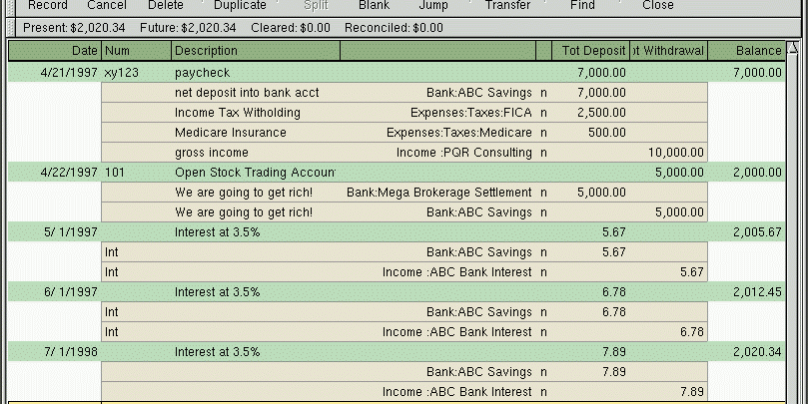Viewport: 808px width, 404px height.
Task: Jump to a blank transaction with Blank
Action: 373,6
